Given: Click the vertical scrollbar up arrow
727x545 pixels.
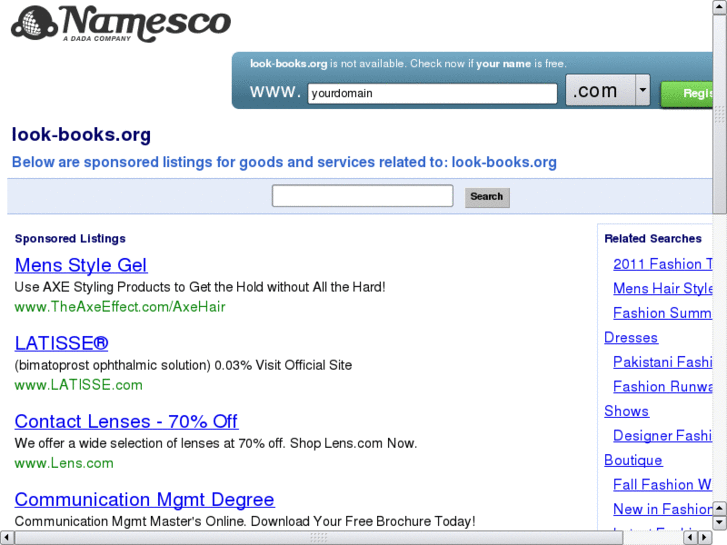Looking at the screenshot, I should click(x=720, y=6).
